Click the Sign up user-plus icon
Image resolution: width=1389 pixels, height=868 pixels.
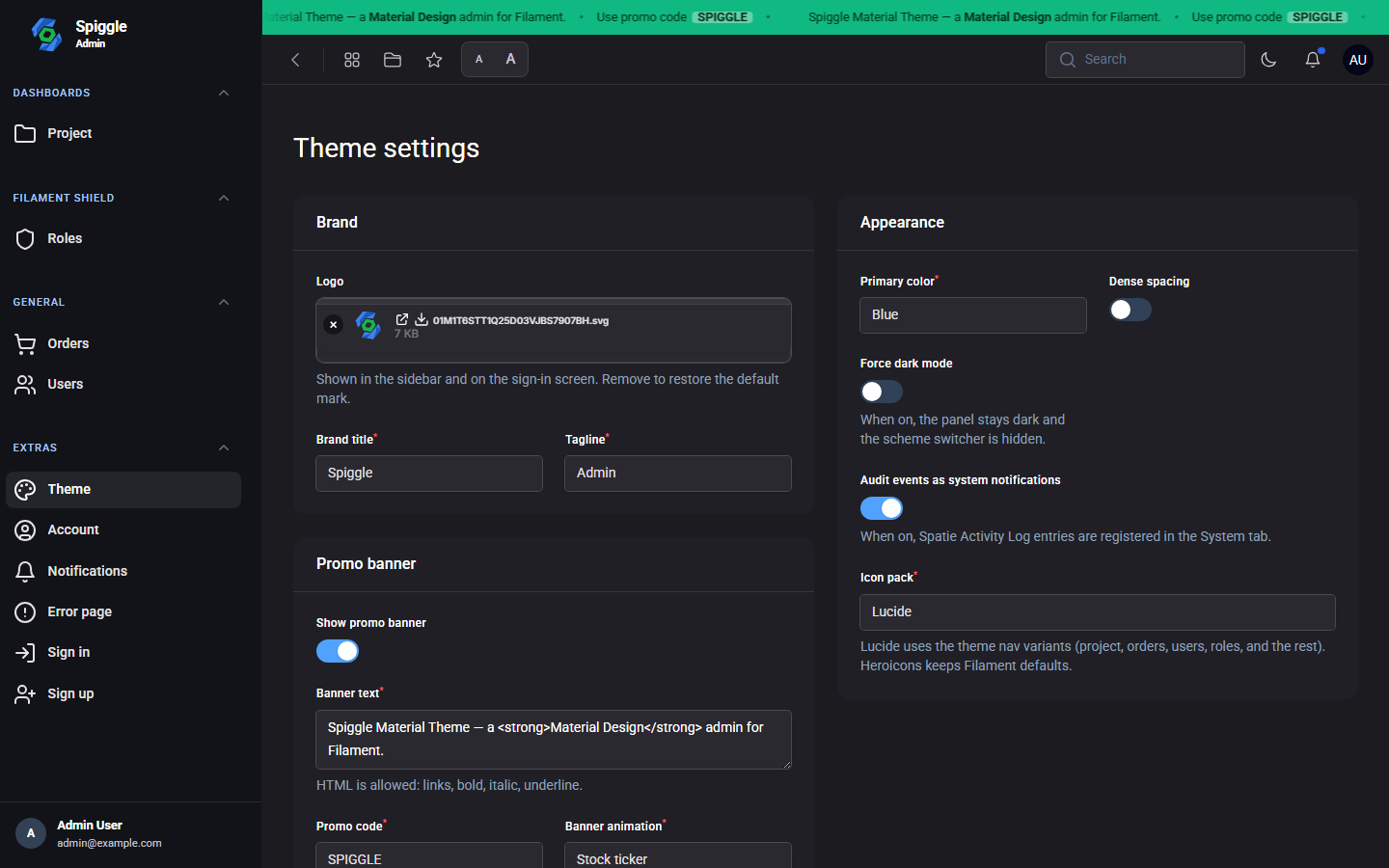(25, 693)
